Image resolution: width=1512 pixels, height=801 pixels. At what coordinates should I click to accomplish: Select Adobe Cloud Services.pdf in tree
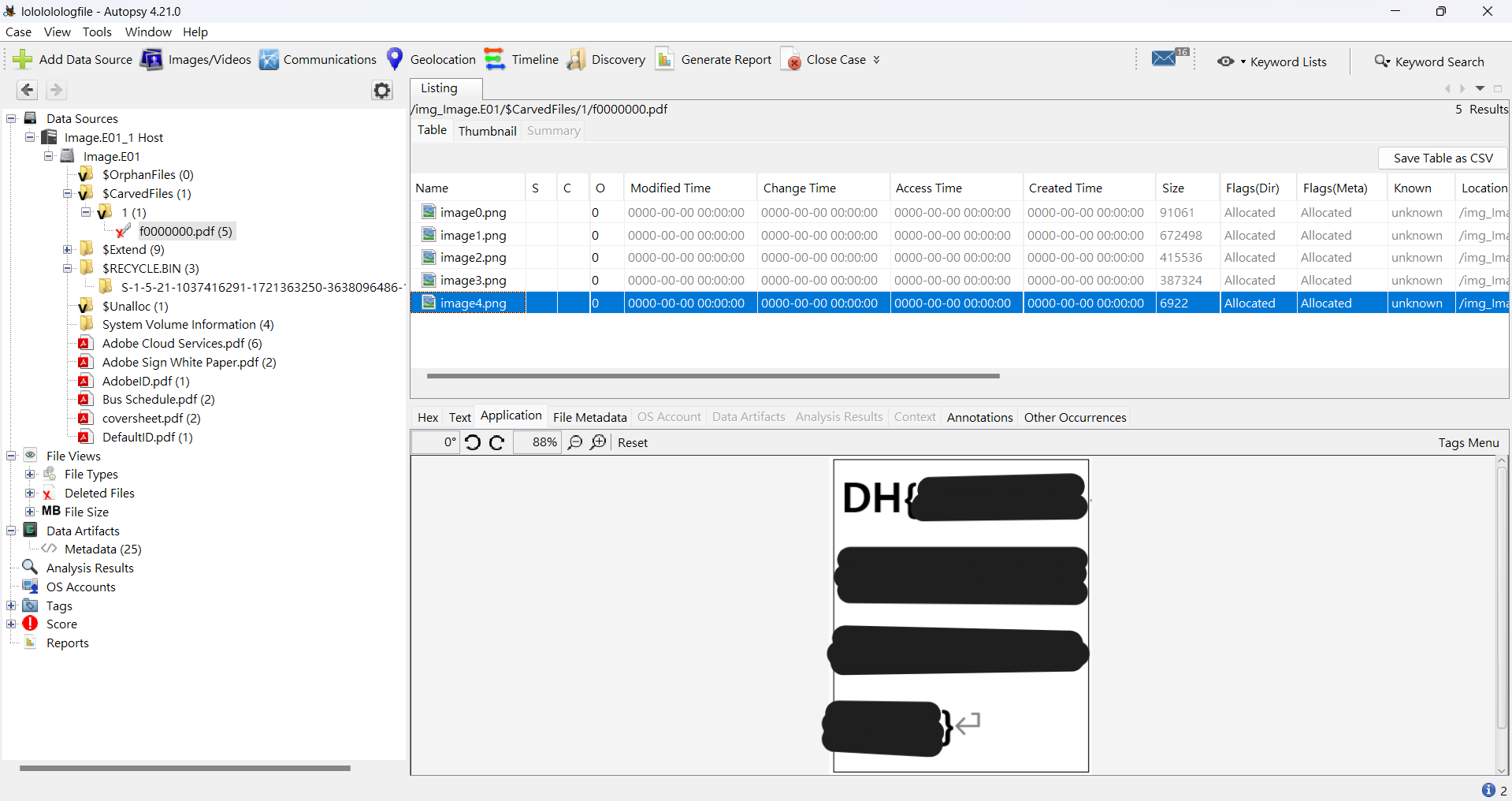[x=182, y=344]
